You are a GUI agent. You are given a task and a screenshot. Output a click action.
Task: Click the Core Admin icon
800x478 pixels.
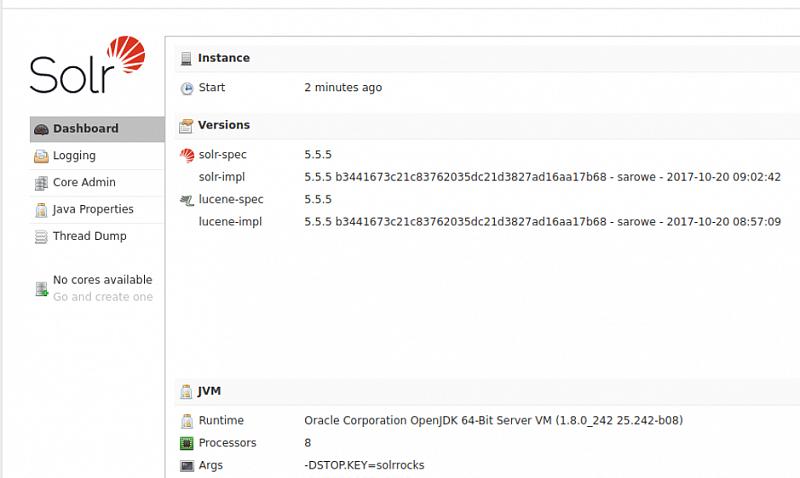coord(41,183)
